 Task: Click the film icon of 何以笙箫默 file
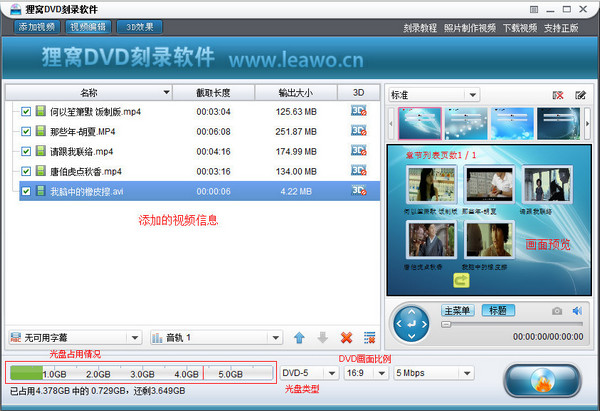(41, 111)
